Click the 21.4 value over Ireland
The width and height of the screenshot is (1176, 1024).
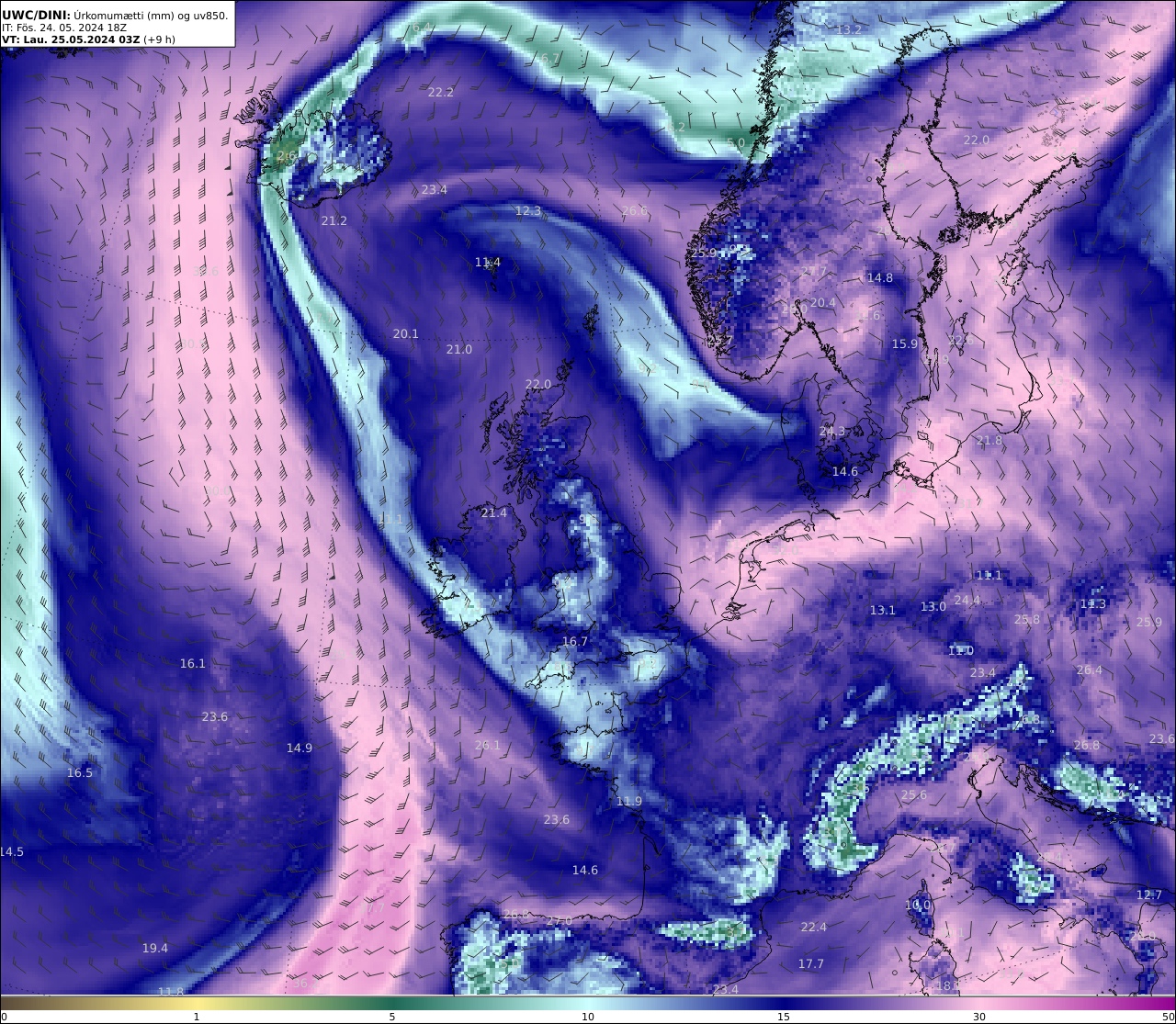point(494,513)
